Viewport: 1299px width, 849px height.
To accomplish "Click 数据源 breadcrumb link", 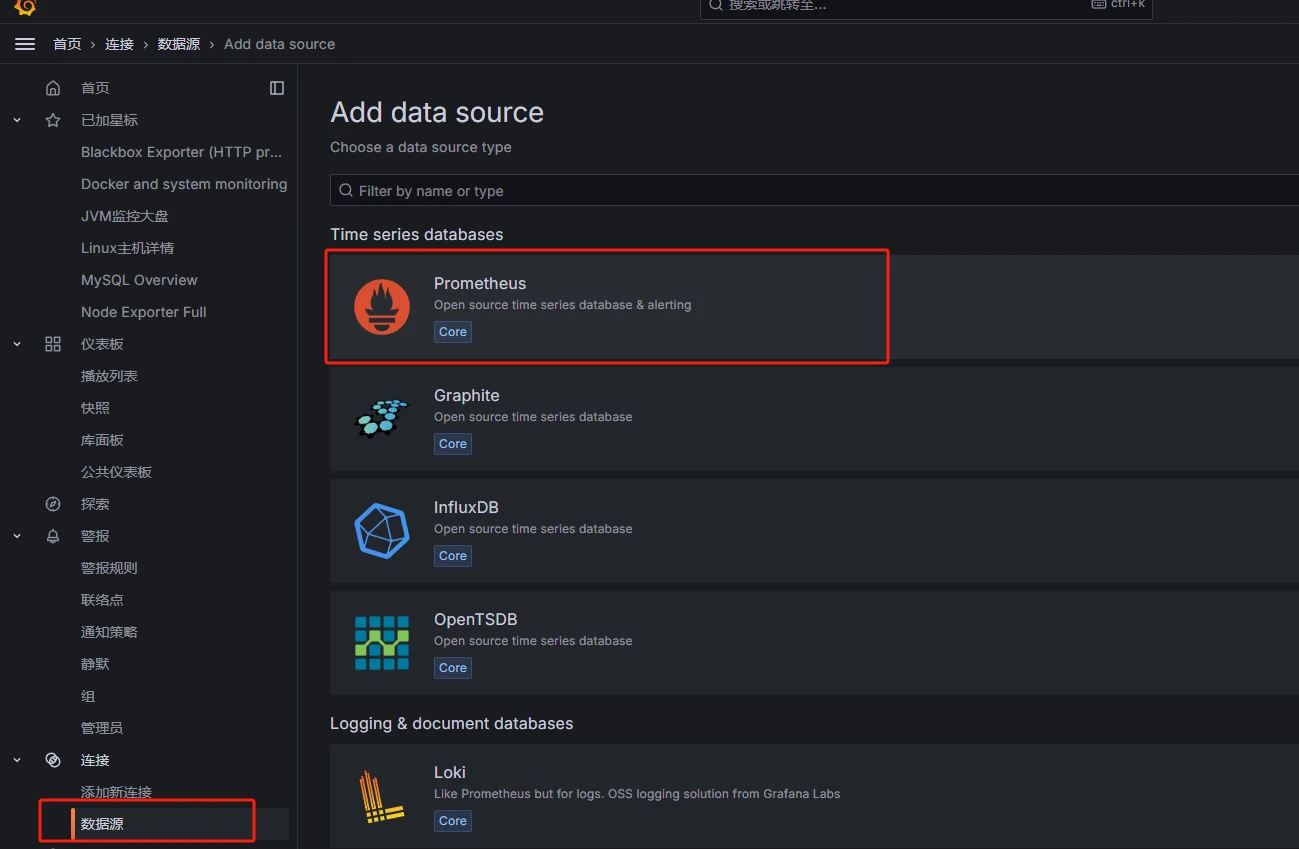I will pyautogui.click(x=179, y=44).
